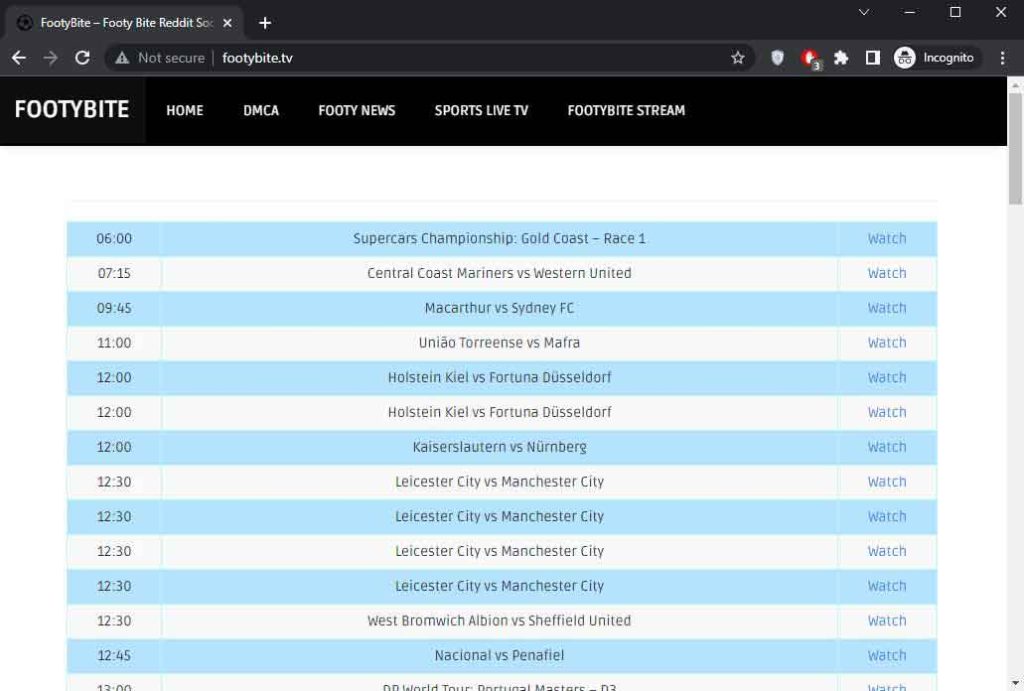
Task: Open Chrome's three-dot menu
Action: pyautogui.click(x=1002, y=58)
